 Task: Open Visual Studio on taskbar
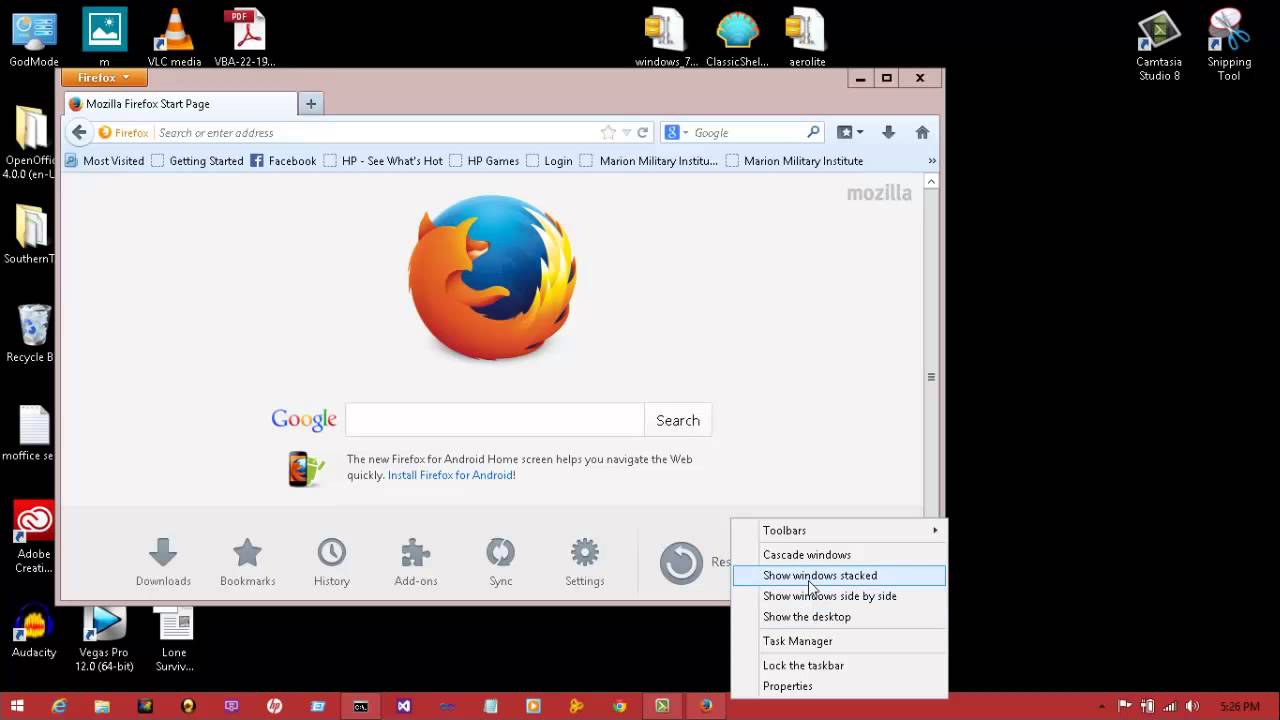tap(403, 706)
